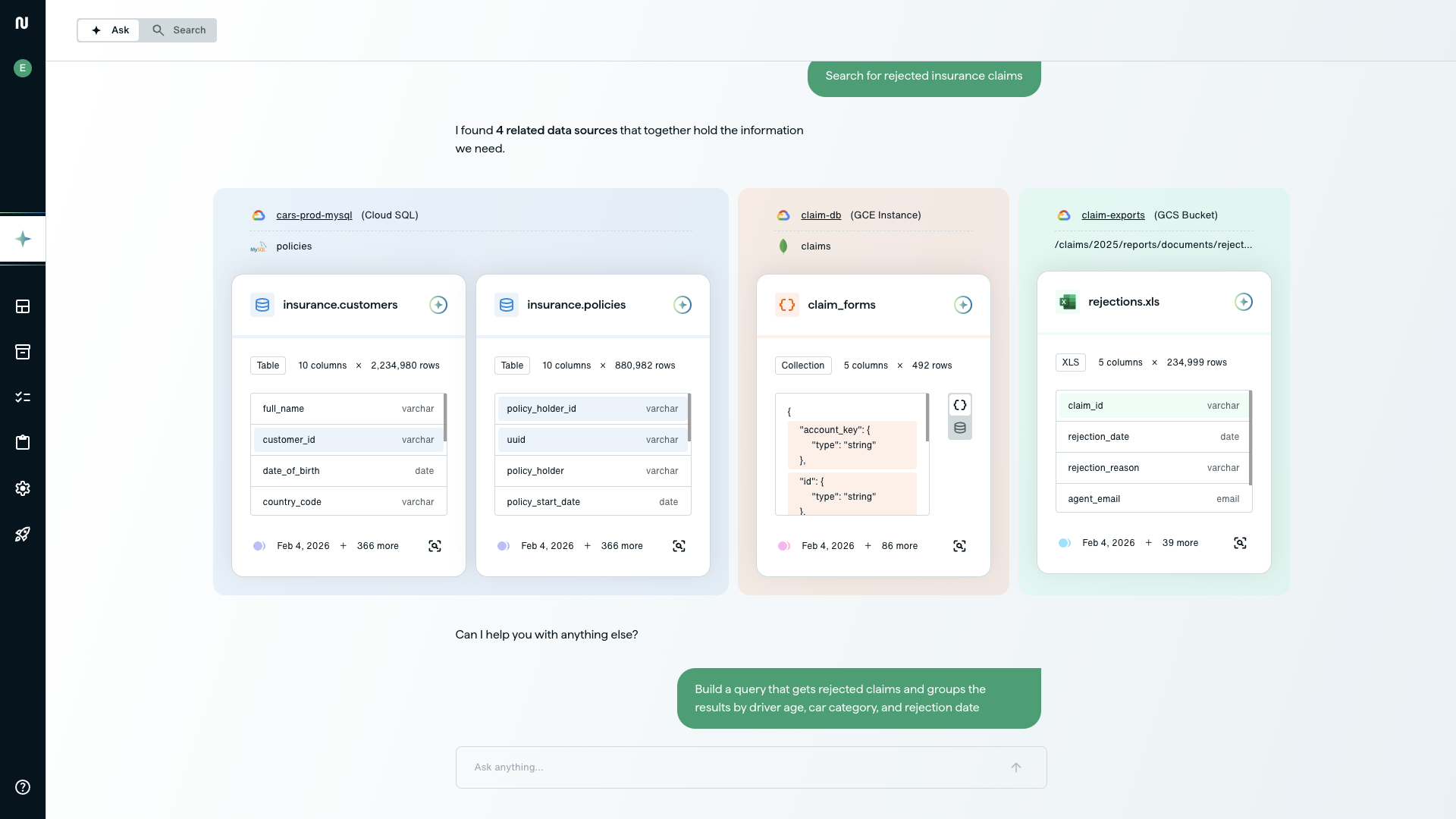This screenshot has width=1456, height=819.
Task: Open the dashboard layout sidebar icon
Action: click(23, 306)
